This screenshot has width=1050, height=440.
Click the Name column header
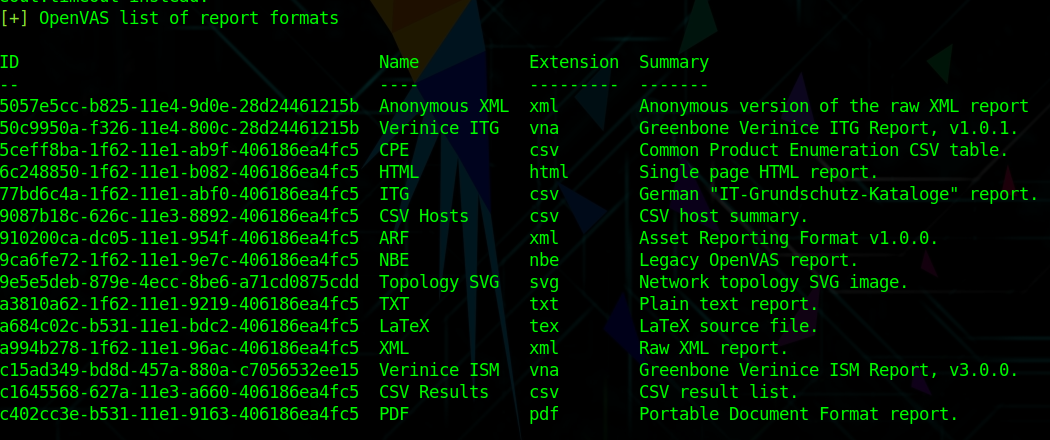pyautogui.click(x=399, y=62)
